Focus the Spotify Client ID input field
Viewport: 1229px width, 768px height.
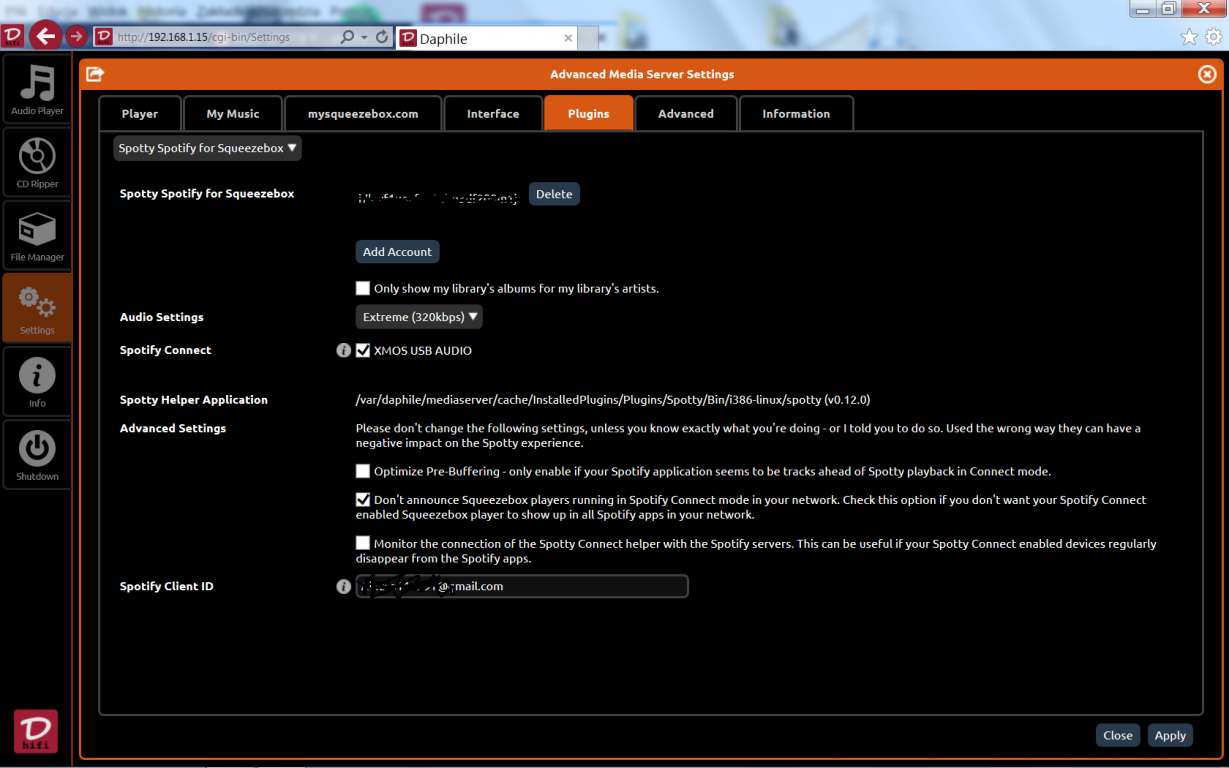click(x=522, y=587)
